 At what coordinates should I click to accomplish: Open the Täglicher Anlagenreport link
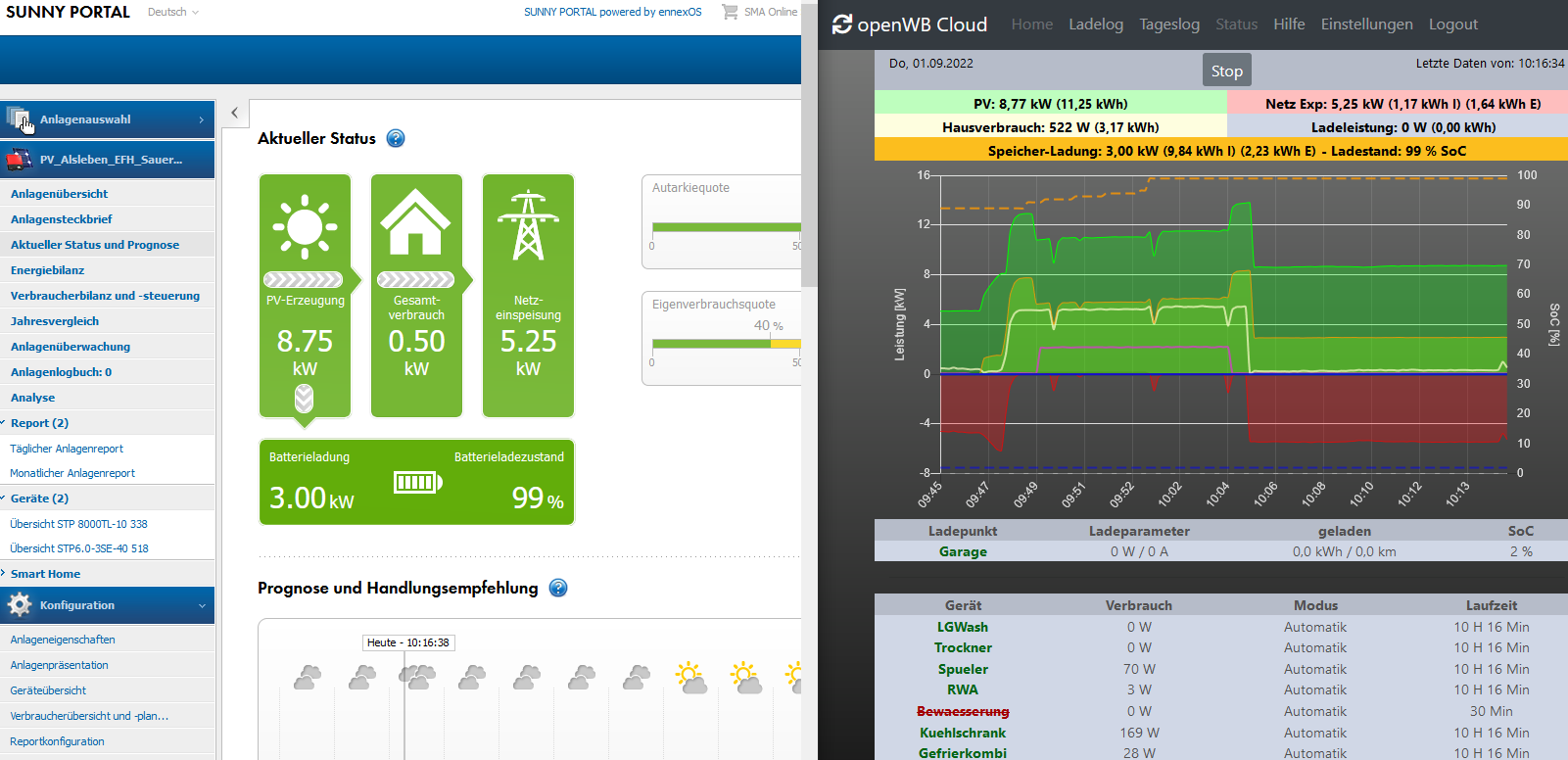point(67,449)
